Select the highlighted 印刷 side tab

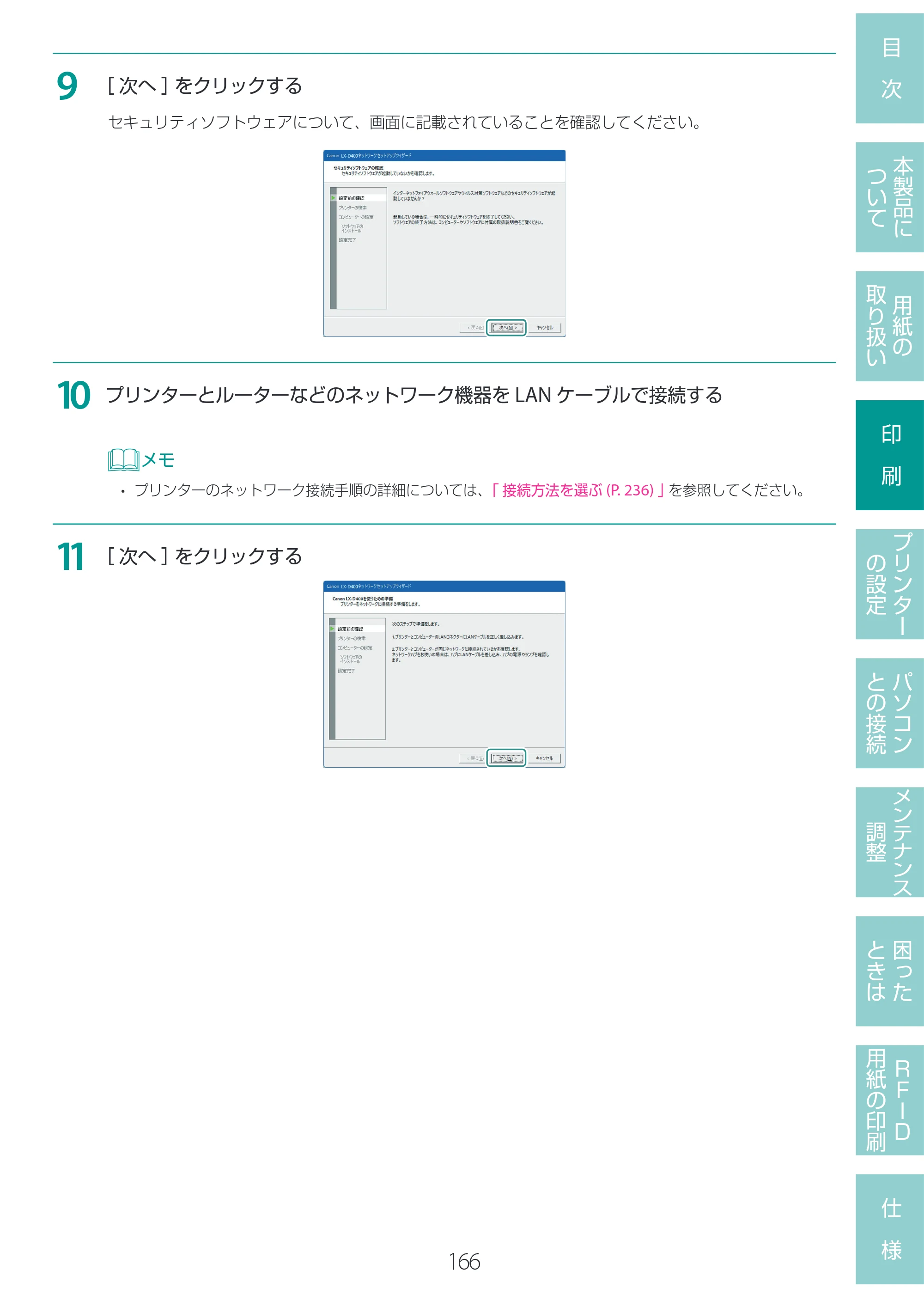(x=889, y=455)
